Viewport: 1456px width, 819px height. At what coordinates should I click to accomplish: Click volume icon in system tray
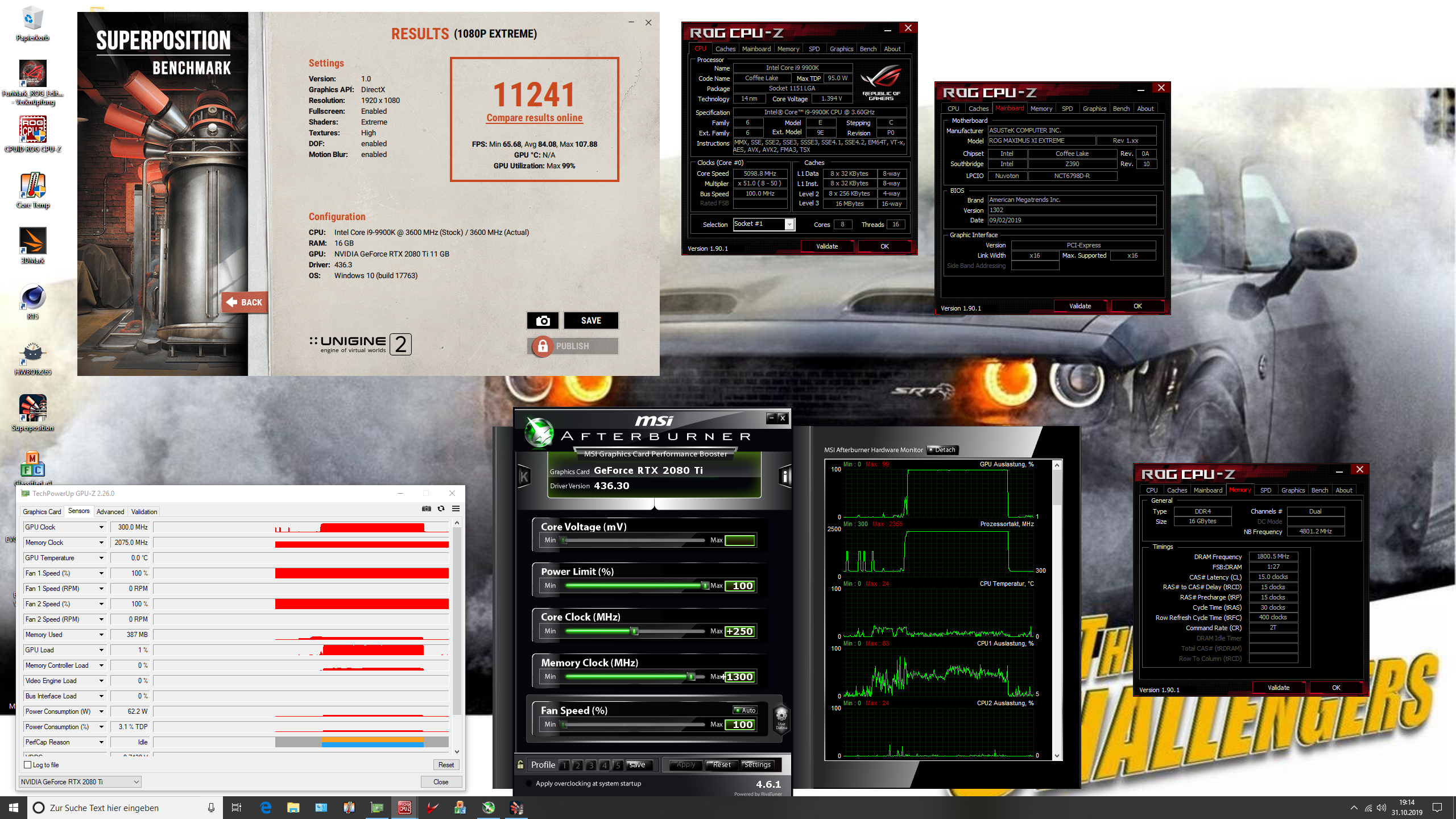pos(1381,808)
